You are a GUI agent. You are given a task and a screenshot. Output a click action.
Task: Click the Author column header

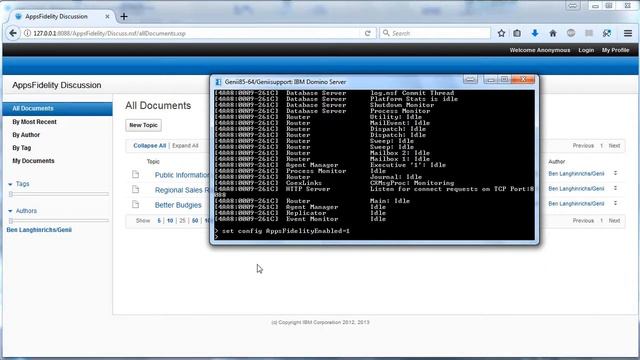click(x=556, y=162)
